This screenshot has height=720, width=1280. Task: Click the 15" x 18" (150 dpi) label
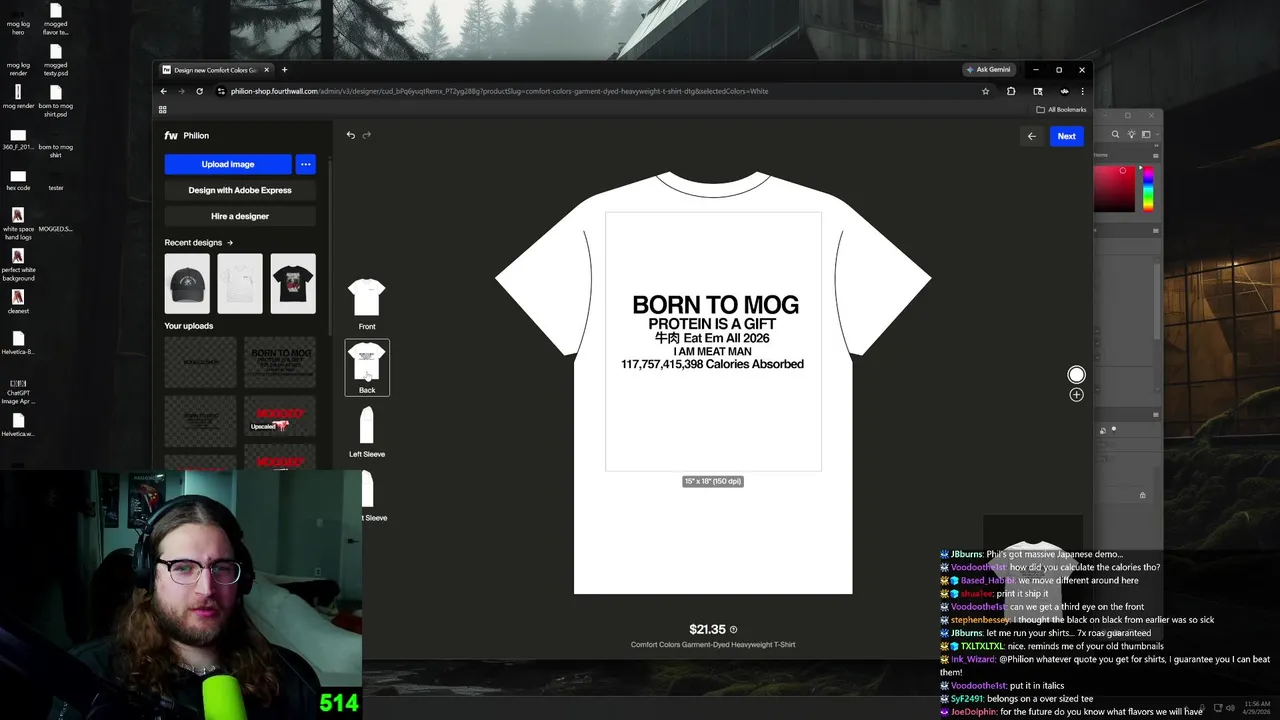click(713, 481)
